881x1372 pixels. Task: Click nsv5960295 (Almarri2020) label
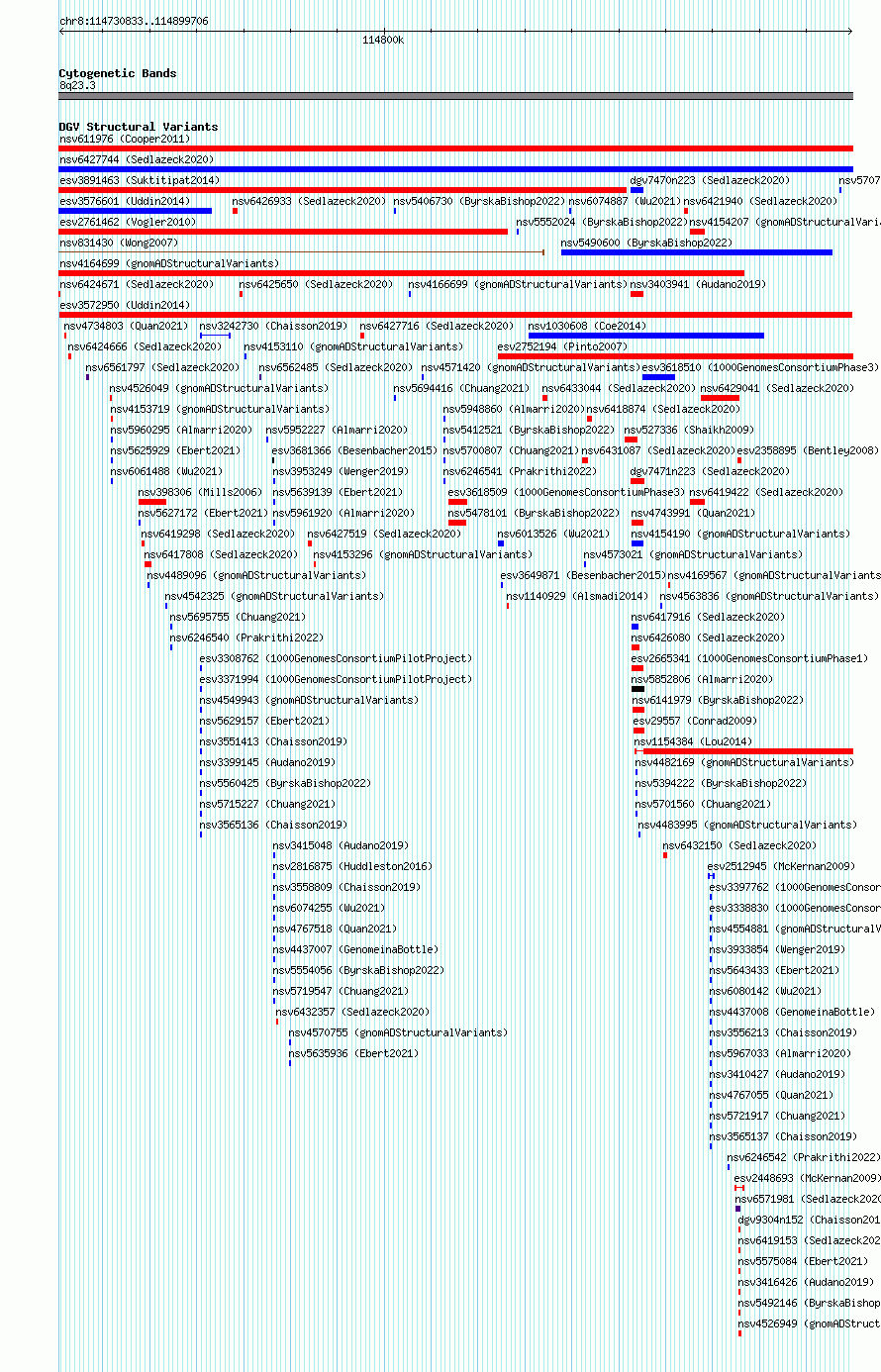[x=182, y=430]
